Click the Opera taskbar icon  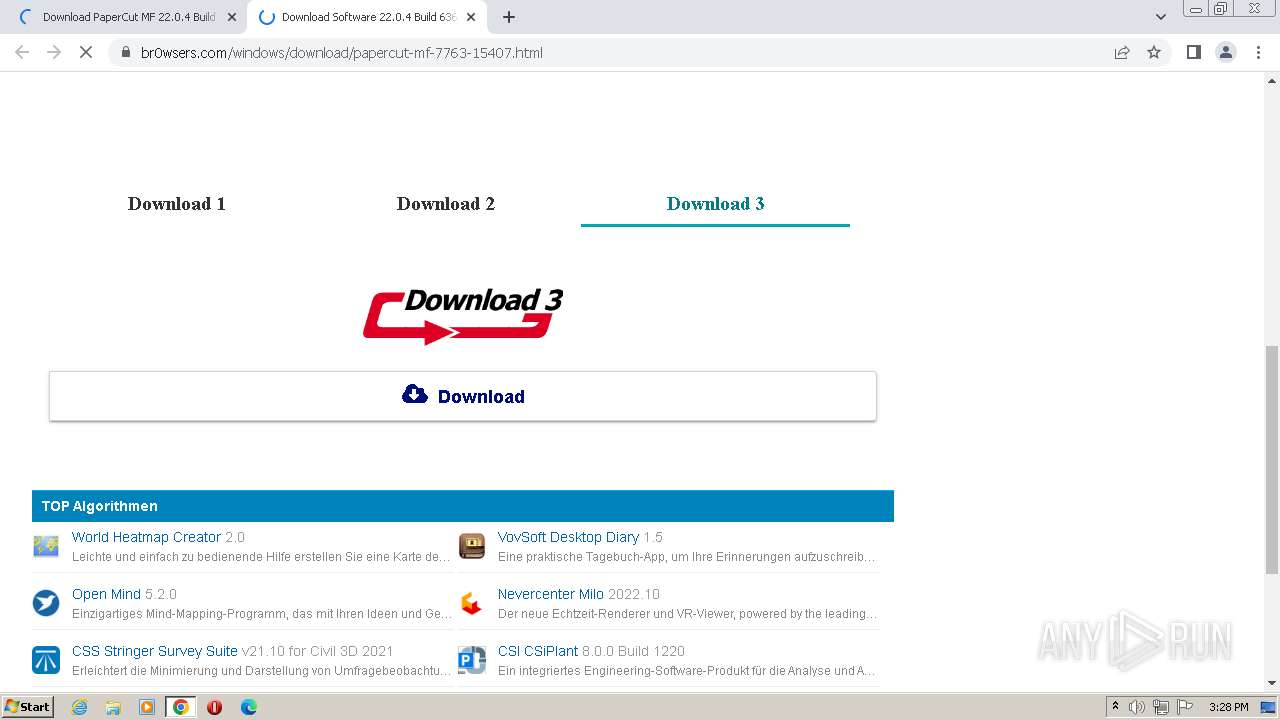[x=214, y=707]
